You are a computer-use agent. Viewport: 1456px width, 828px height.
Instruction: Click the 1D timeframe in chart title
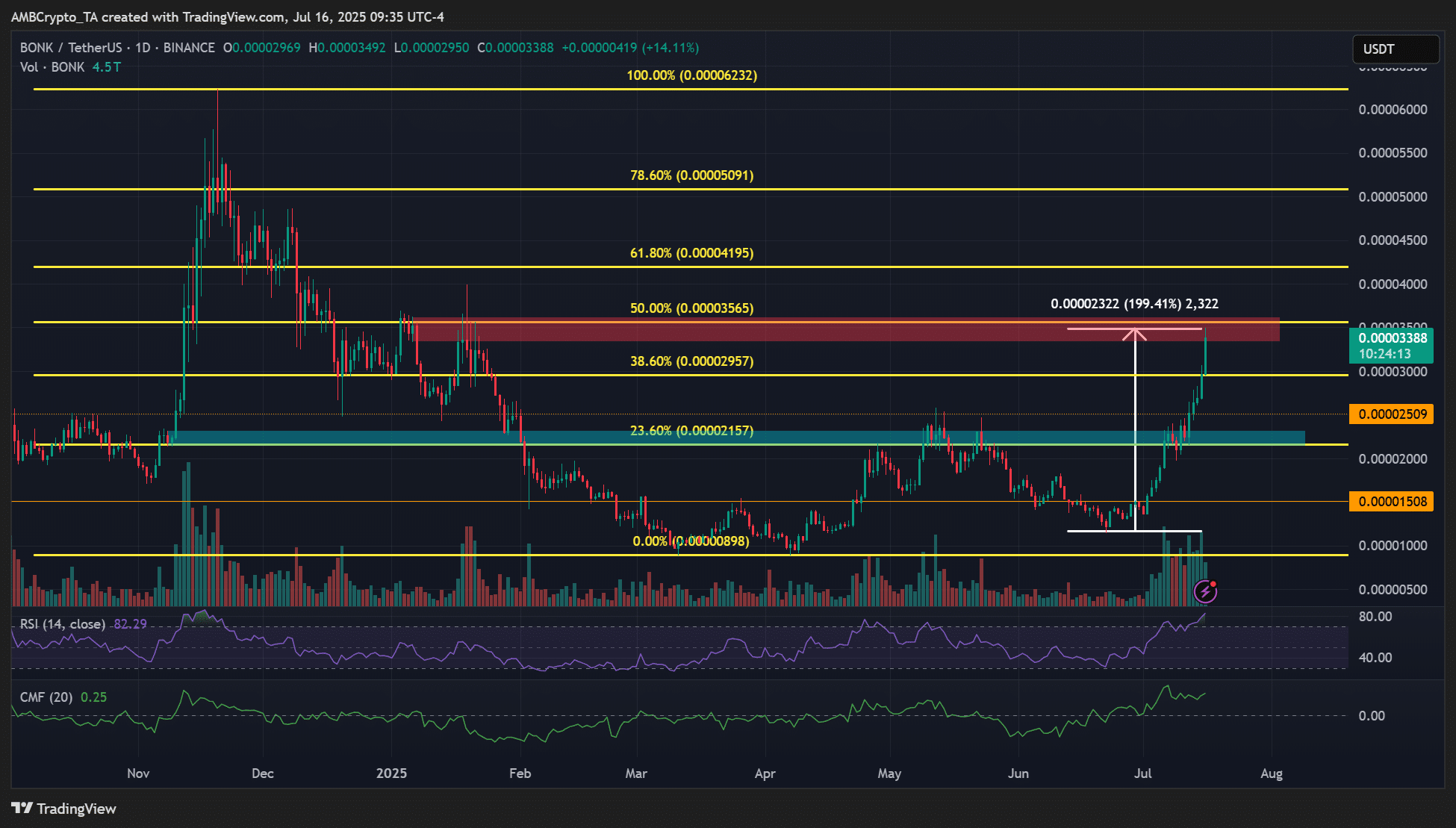[x=142, y=48]
